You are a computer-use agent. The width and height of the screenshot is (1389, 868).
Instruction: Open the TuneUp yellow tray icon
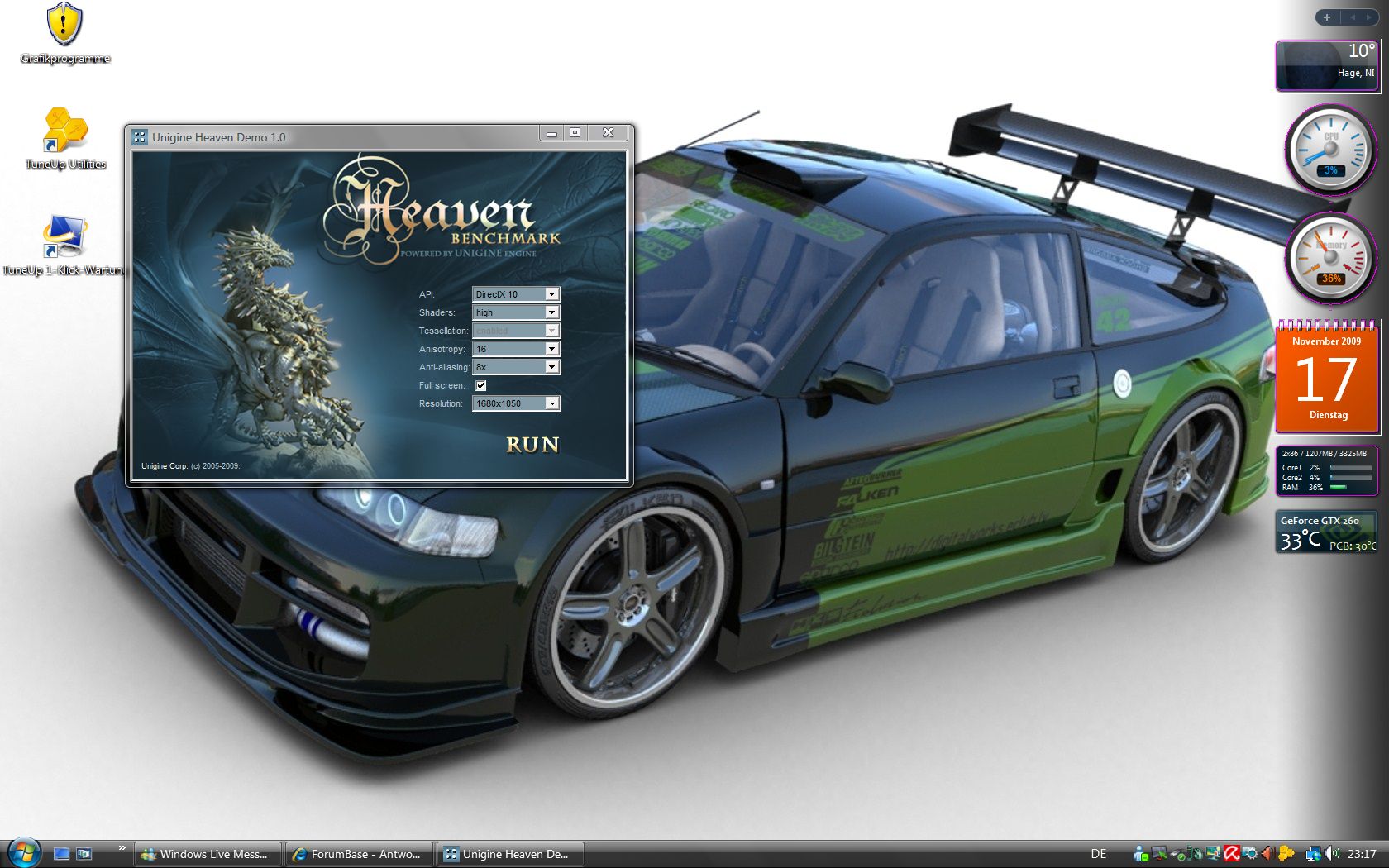pyautogui.click(x=1286, y=853)
